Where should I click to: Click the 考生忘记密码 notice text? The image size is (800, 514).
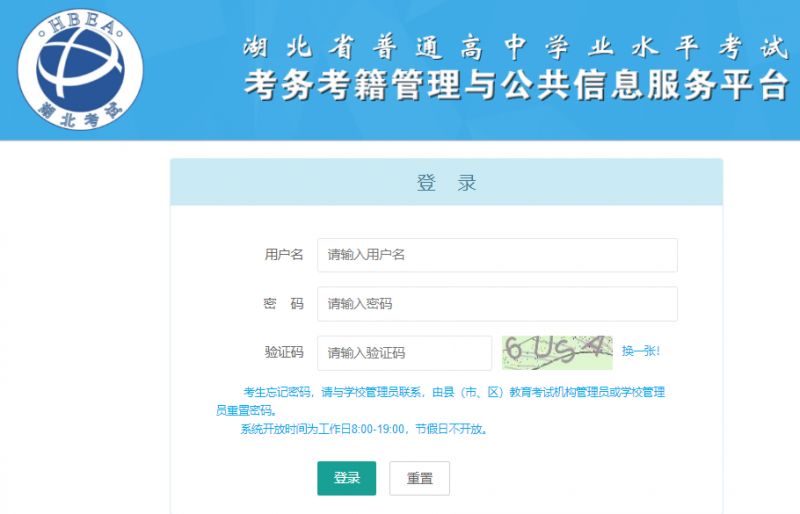[441, 401]
